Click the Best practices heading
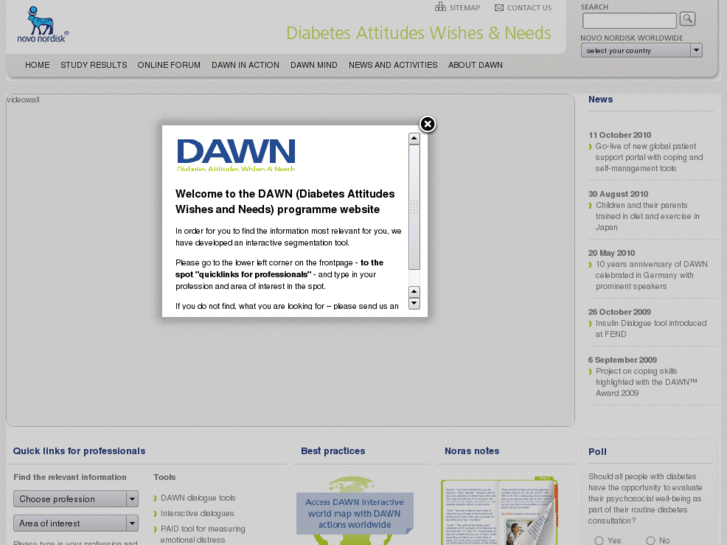Screen dimensions: 727x545 (333, 451)
